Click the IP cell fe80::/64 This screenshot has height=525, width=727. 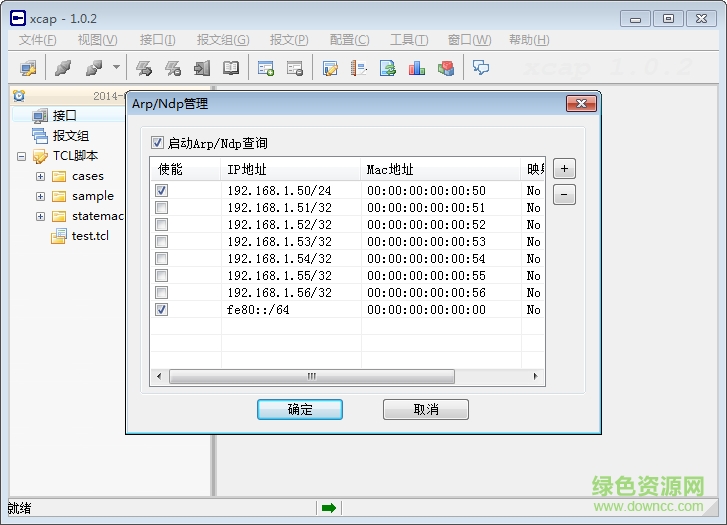tap(258, 309)
